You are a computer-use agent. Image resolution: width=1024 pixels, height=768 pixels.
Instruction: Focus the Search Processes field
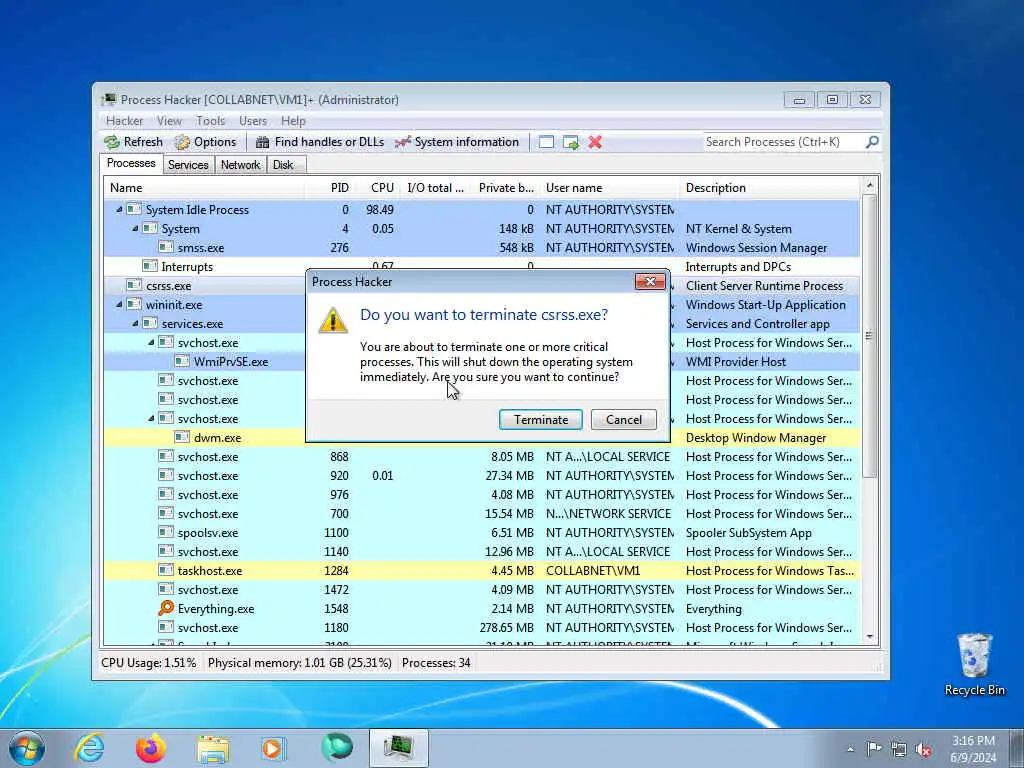click(x=782, y=142)
